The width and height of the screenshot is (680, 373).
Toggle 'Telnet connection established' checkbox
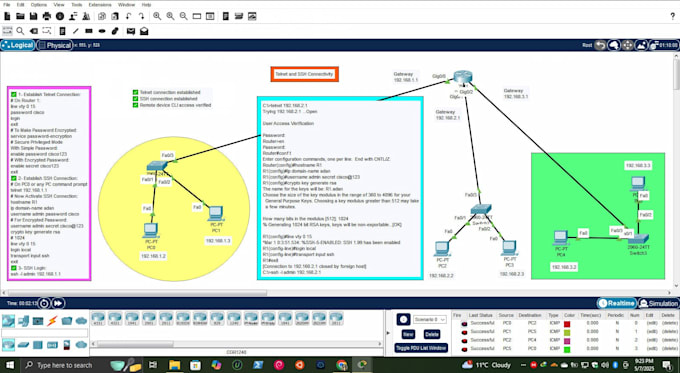click(x=135, y=92)
